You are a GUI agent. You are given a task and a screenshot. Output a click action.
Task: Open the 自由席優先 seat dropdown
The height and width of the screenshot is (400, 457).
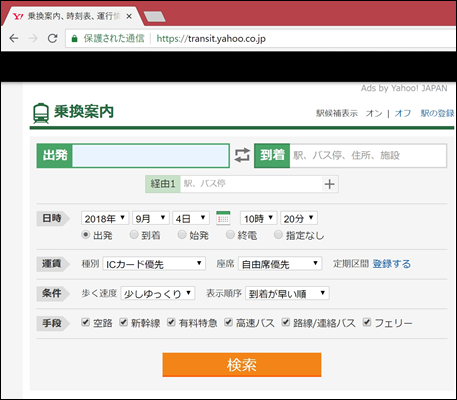[x=280, y=264]
